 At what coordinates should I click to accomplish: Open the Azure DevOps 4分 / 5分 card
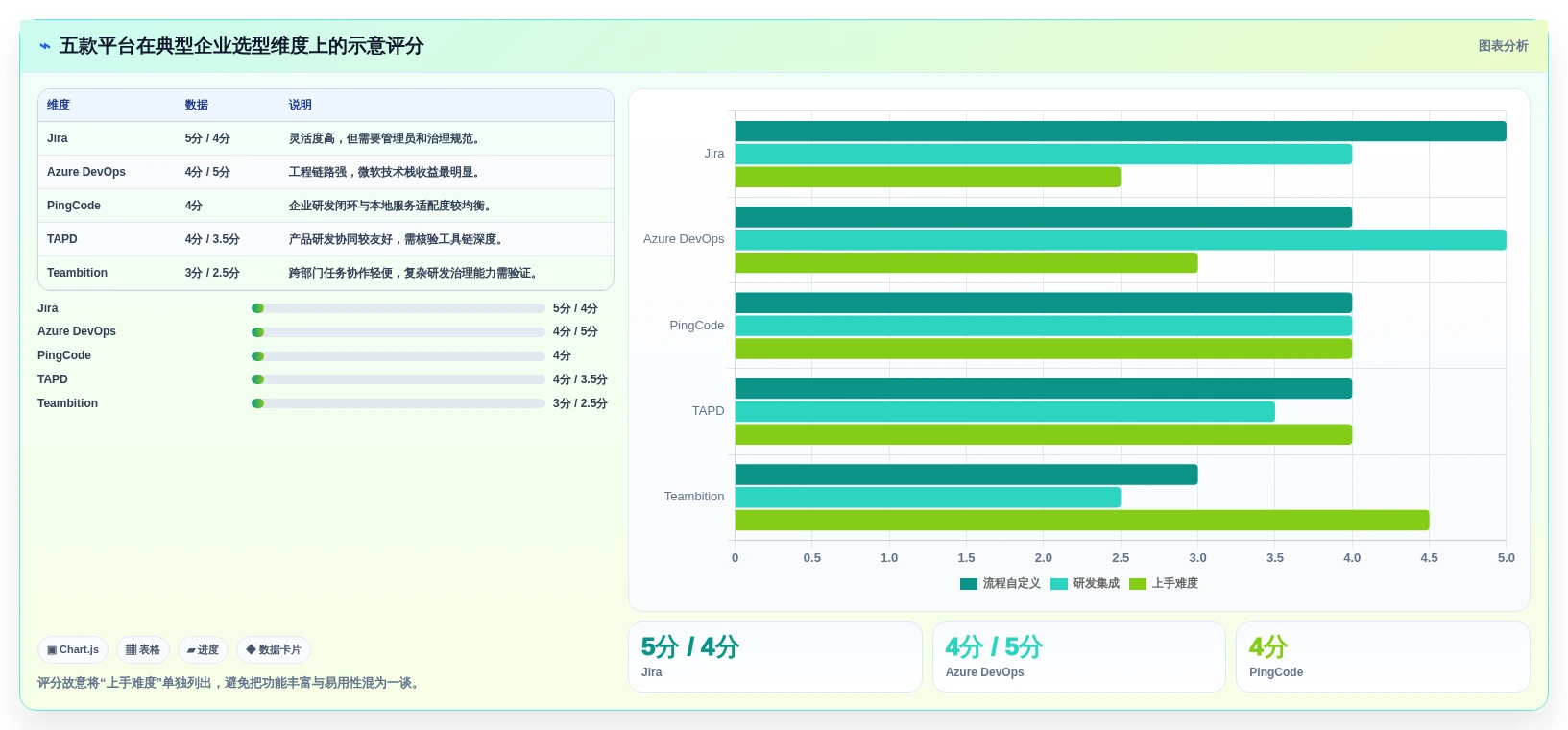[1079, 657]
